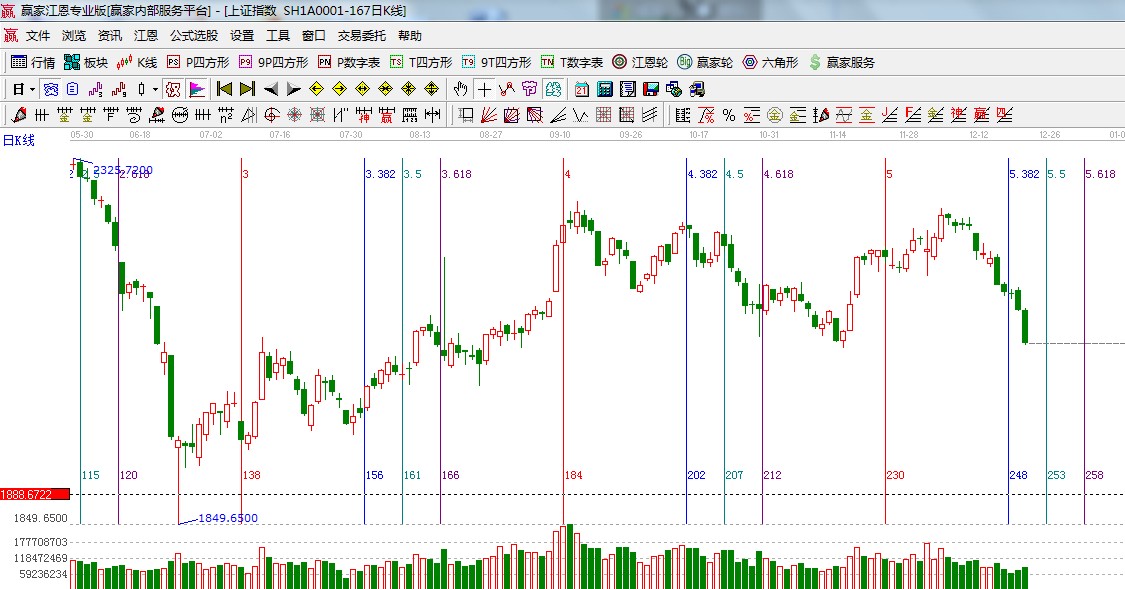Click the 1849.6500 low price label
Screen dimensions: 1125x589
(227, 518)
